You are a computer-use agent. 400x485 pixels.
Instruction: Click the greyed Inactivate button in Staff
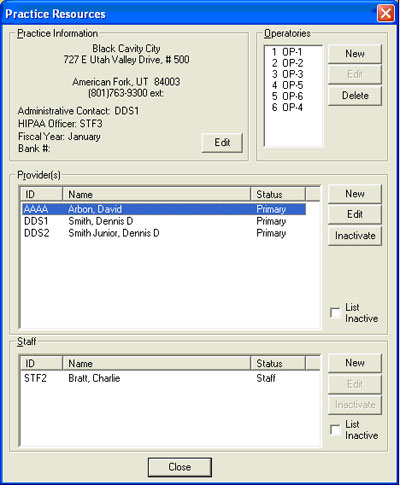pyautogui.click(x=355, y=405)
